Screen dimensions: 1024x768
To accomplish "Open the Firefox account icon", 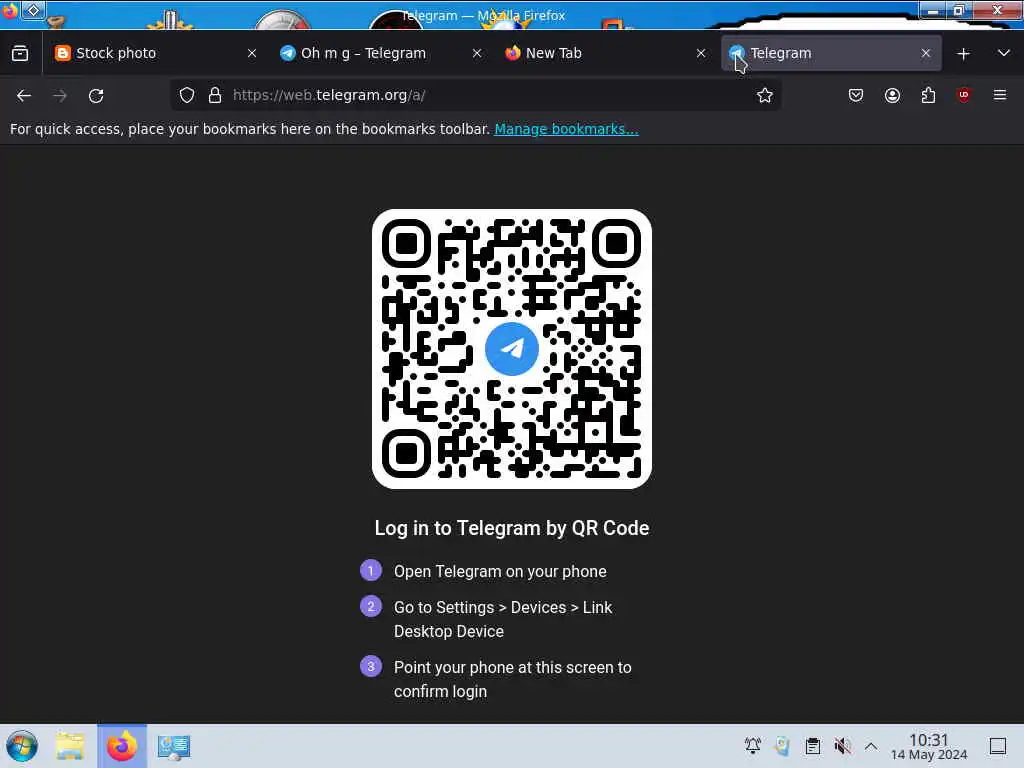I will click(x=892, y=95).
